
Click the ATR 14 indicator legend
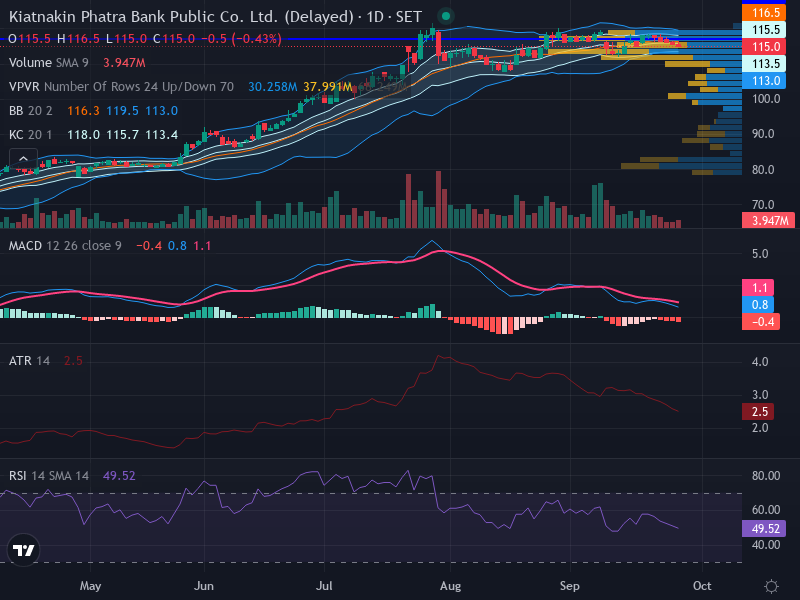29,361
